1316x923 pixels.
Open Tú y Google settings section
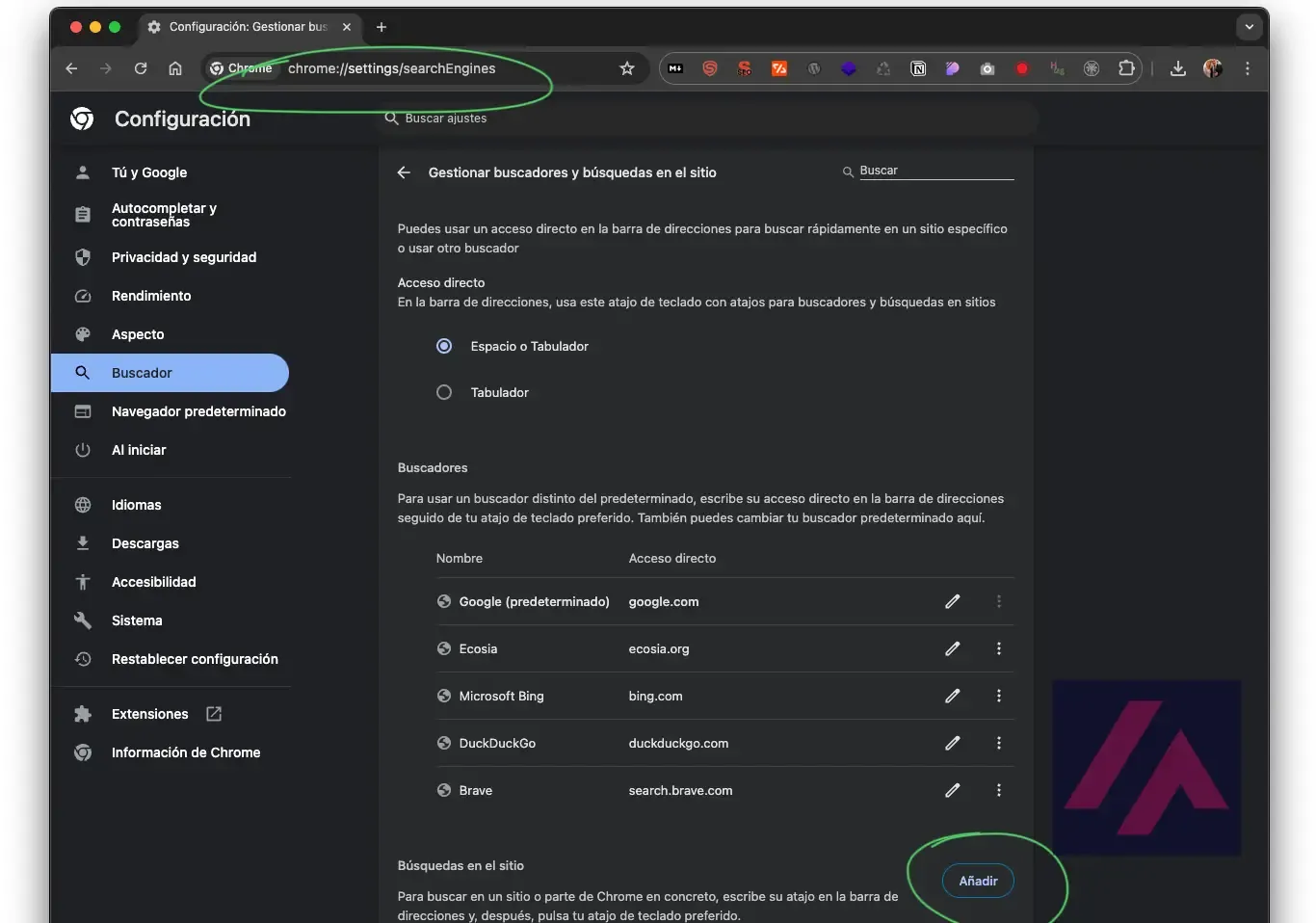tap(171, 172)
